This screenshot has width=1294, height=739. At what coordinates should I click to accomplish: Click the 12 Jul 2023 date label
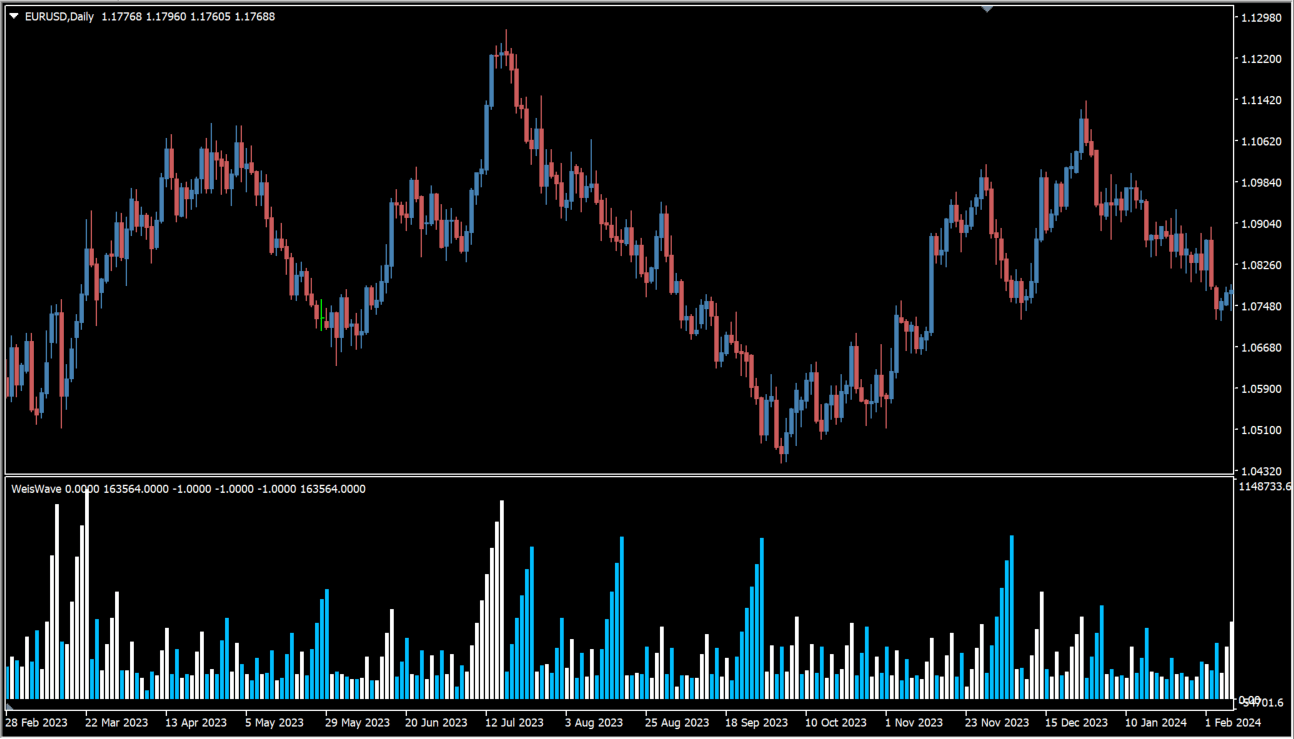[515, 722]
